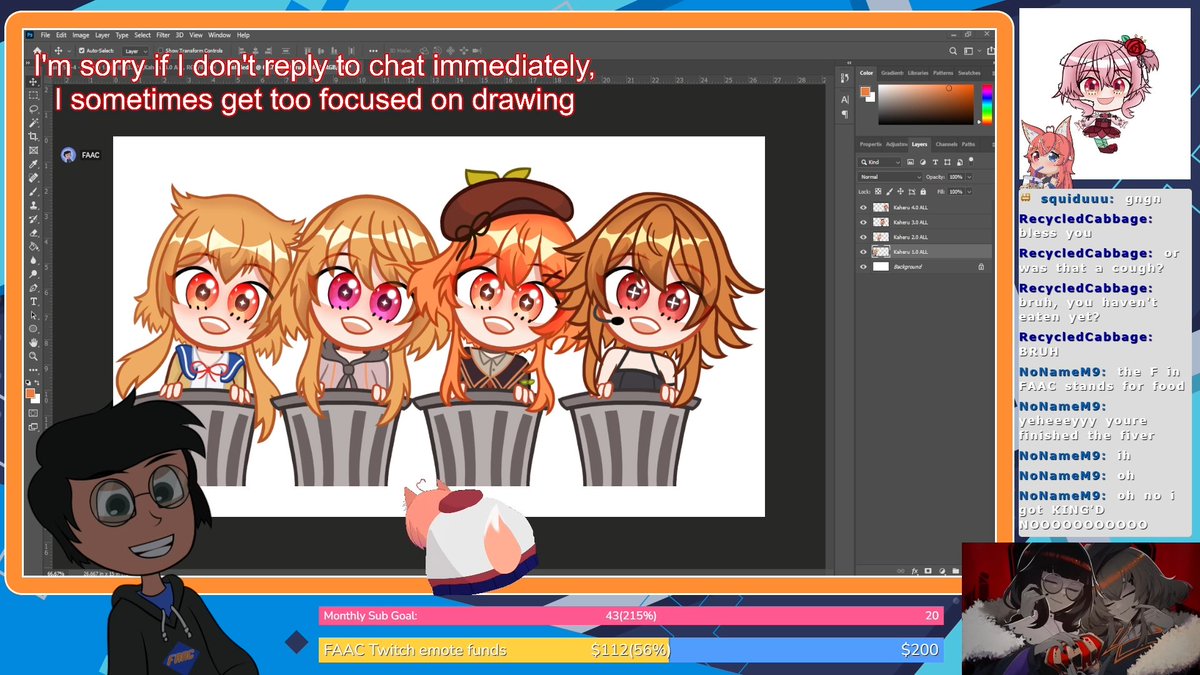Switch to the Channels tab

(x=946, y=144)
